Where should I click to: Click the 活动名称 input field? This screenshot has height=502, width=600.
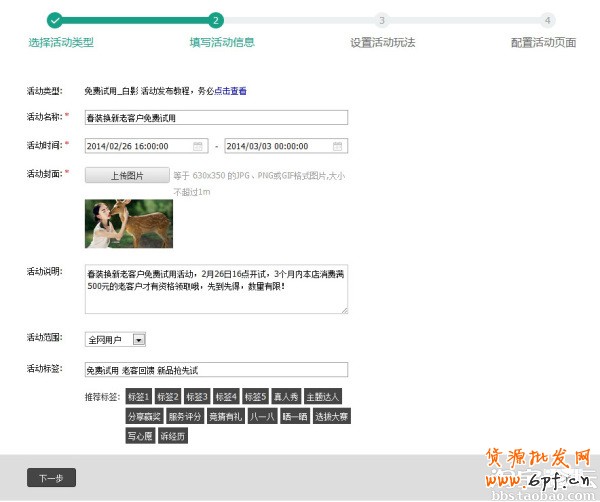[216, 118]
